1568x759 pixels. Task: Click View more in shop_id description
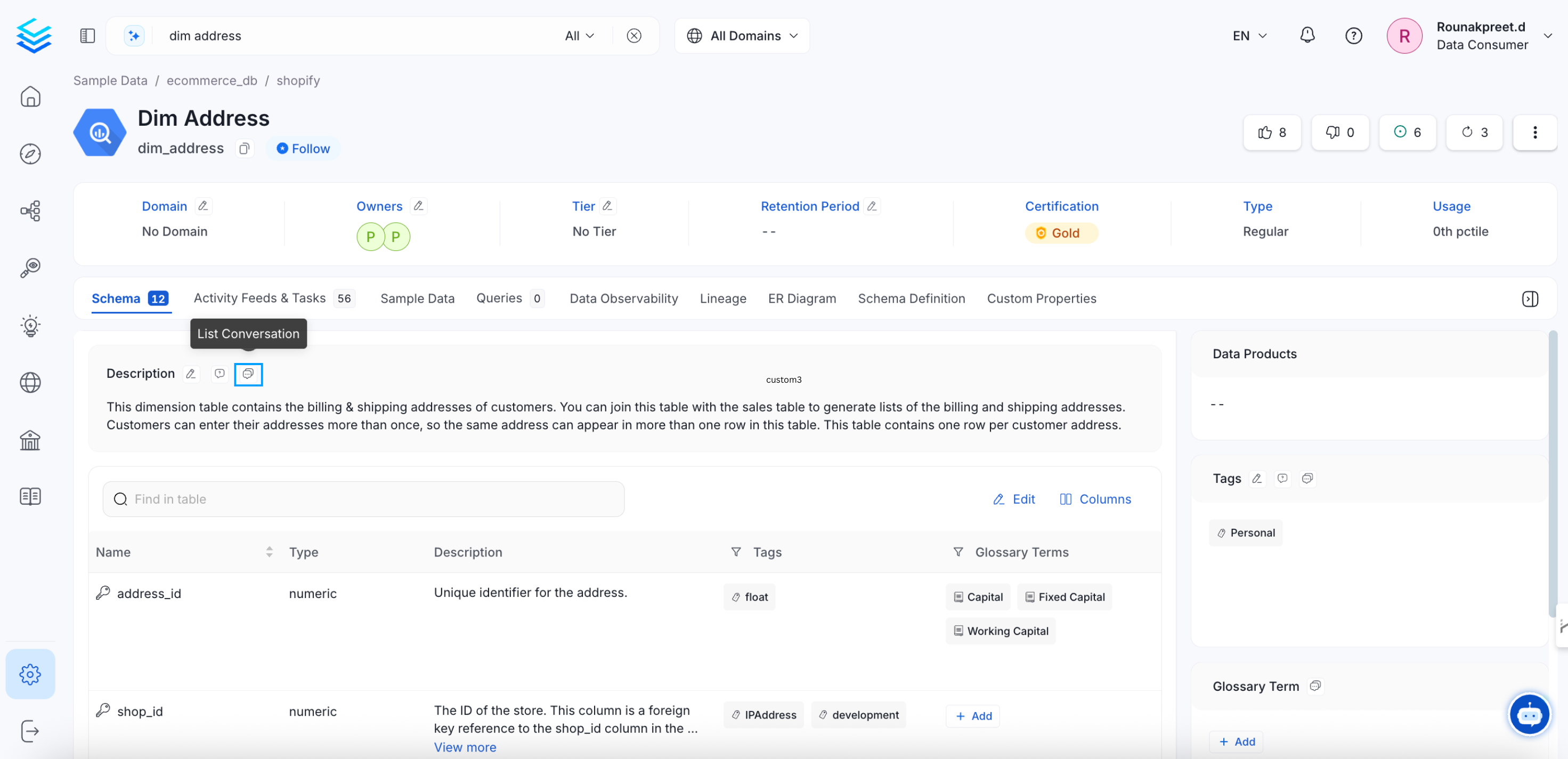465,747
